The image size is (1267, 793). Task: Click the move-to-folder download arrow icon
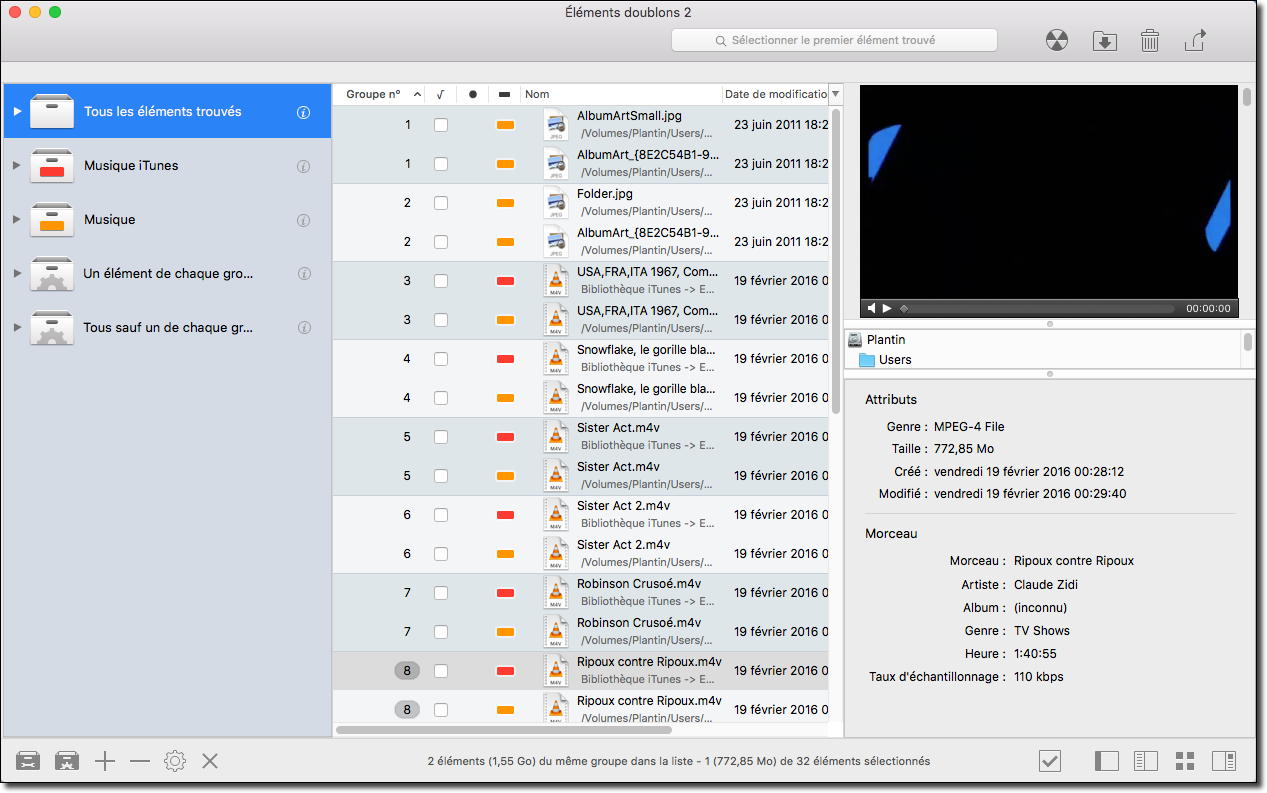[1104, 41]
